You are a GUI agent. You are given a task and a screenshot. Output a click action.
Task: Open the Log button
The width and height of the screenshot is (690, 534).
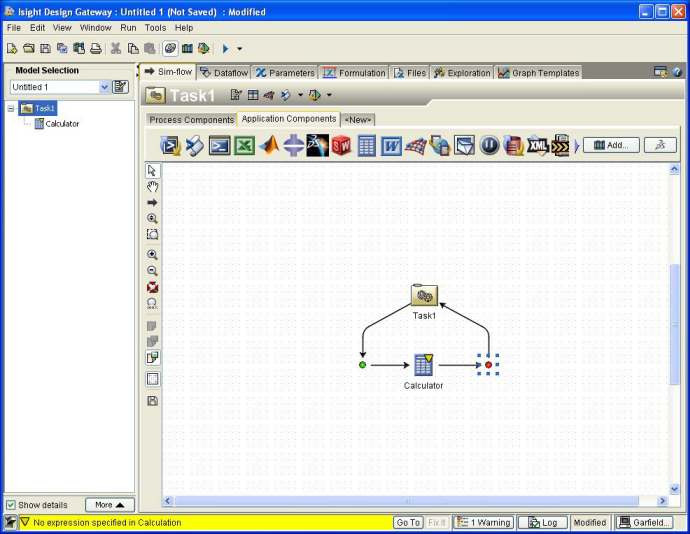tap(543, 523)
